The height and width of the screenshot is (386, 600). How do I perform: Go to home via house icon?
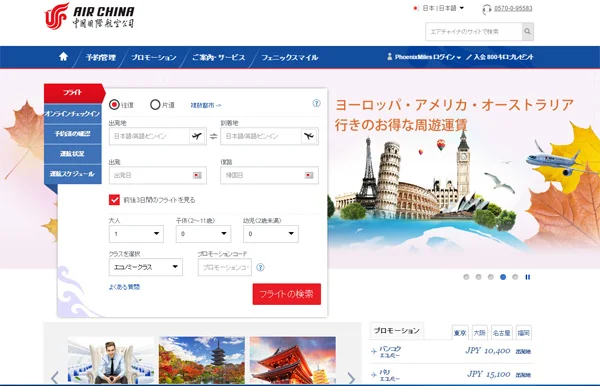(64, 57)
